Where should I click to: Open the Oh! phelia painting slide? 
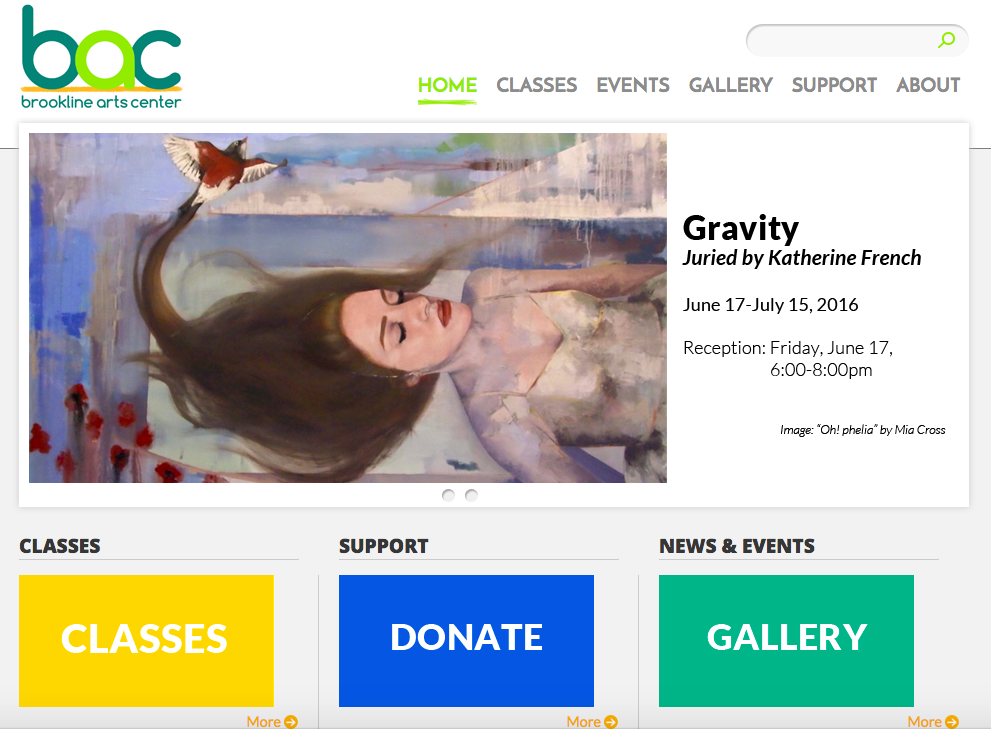(x=348, y=308)
